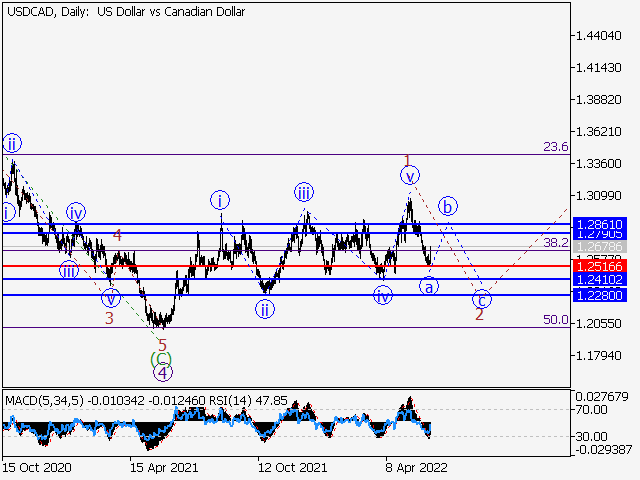Click the 1.44040 price axis label
The width and height of the screenshot is (640, 480).
pos(598,36)
